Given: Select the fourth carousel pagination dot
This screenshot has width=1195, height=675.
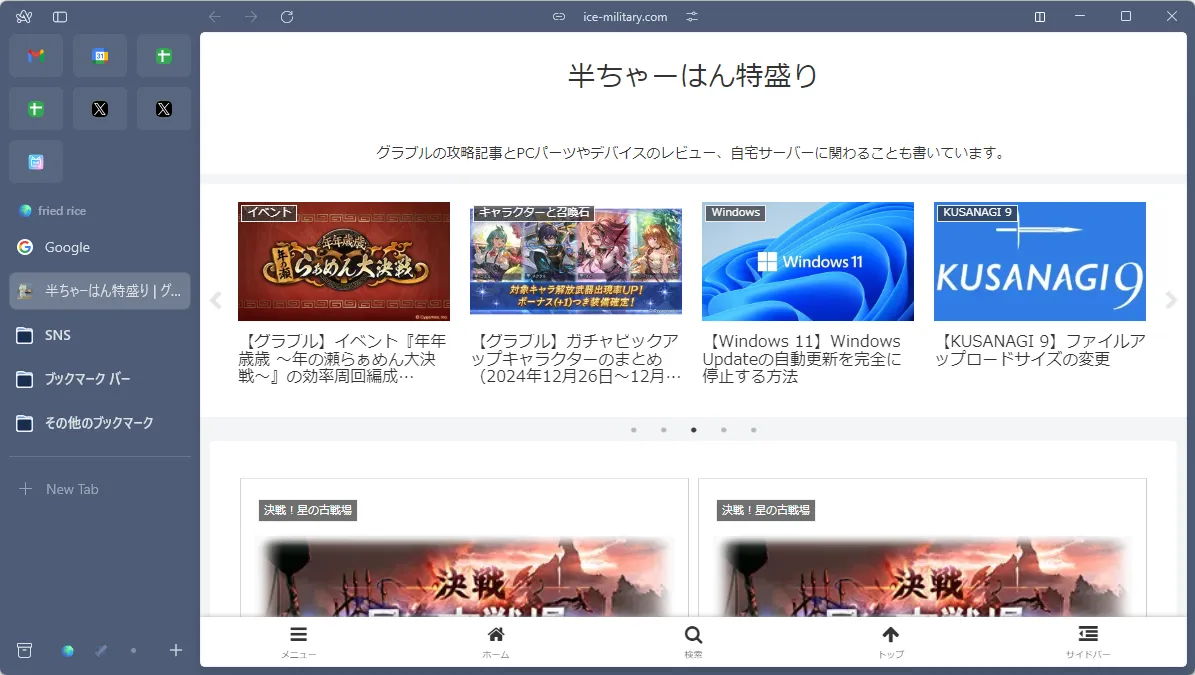Looking at the screenshot, I should click(724, 430).
